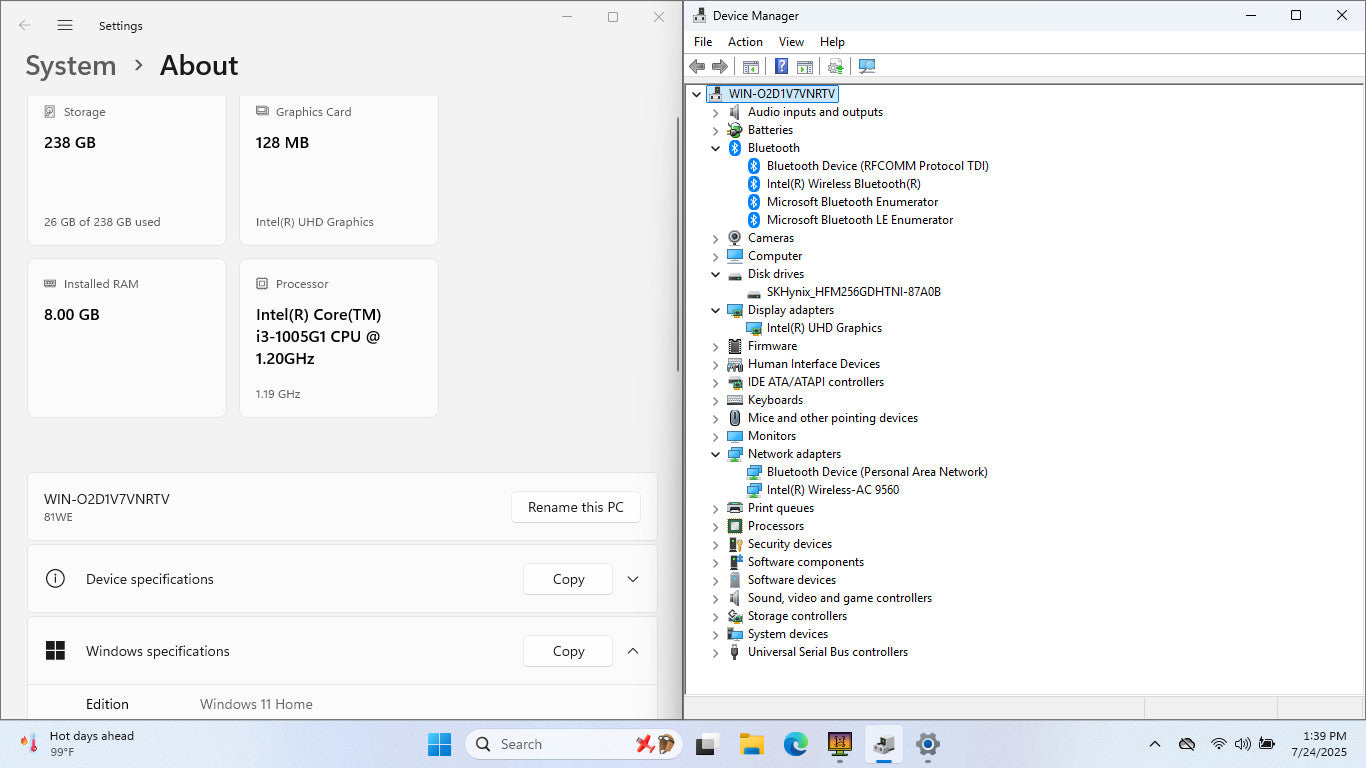Open the File menu in Device Manager

(703, 42)
